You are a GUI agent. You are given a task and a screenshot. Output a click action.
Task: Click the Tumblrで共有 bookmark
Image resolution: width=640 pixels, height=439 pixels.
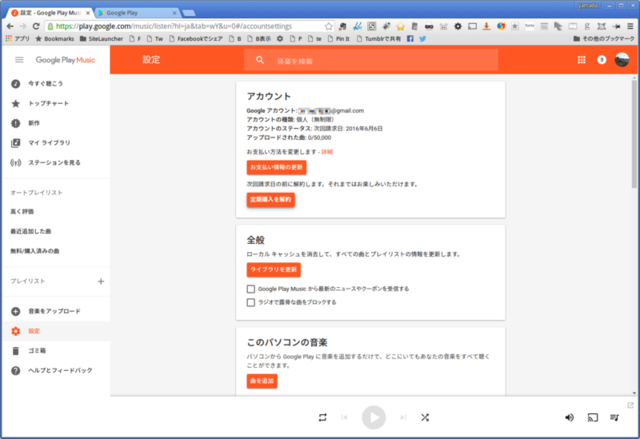click(379, 39)
